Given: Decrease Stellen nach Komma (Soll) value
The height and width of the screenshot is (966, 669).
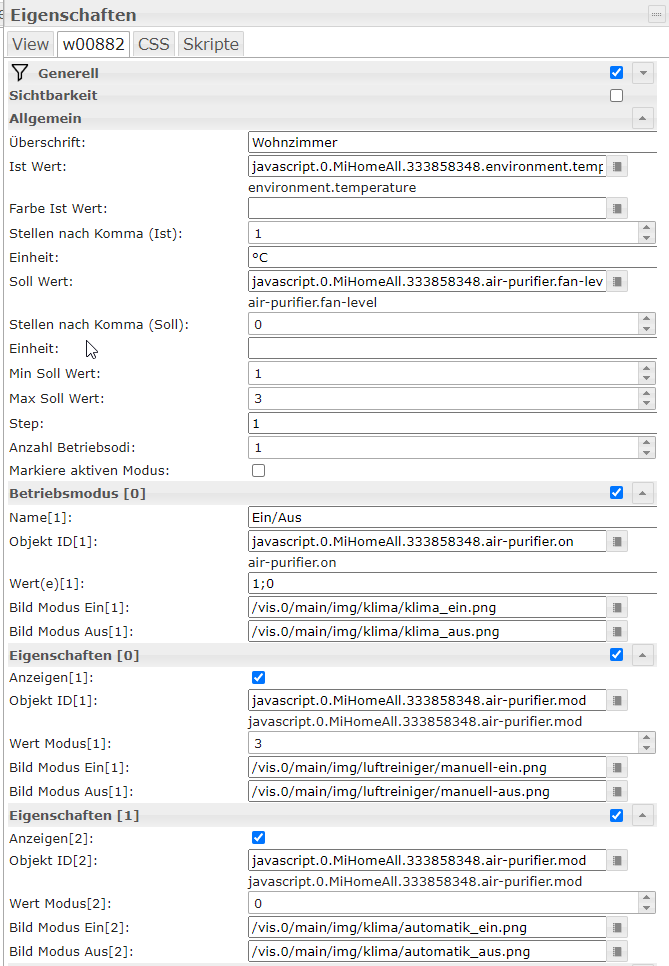Looking at the screenshot, I should (647, 330).
